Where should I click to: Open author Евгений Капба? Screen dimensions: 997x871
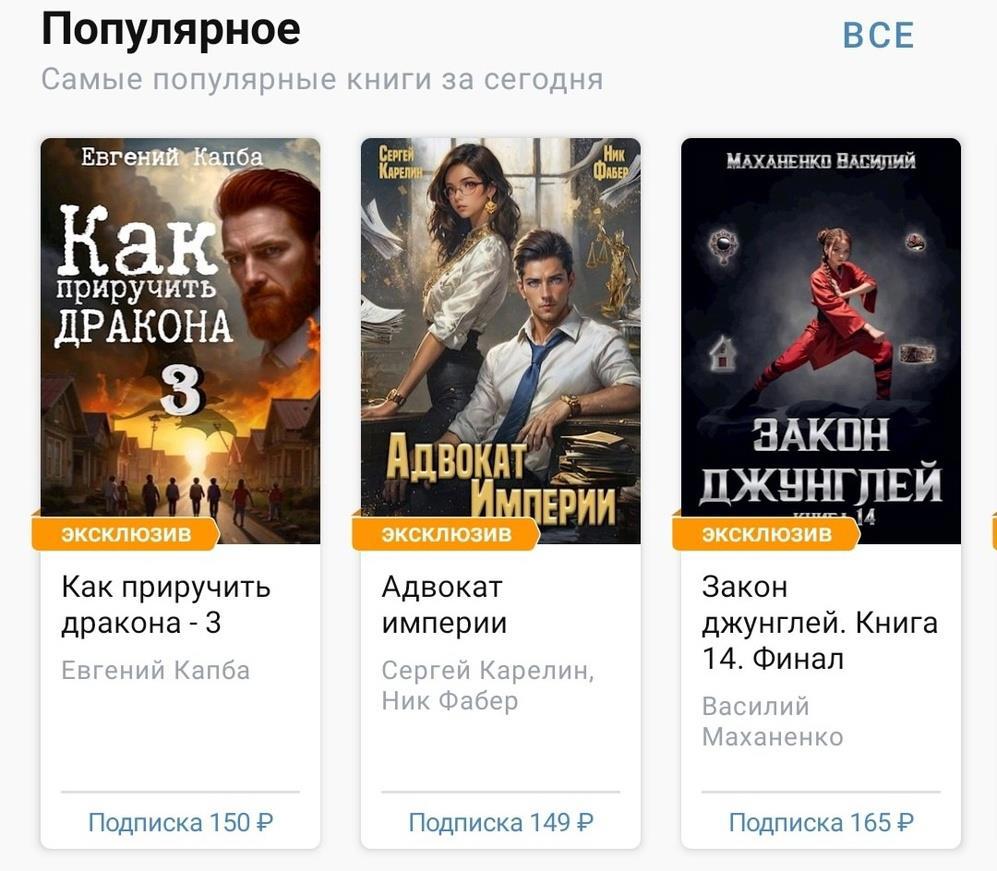[156, 671]
